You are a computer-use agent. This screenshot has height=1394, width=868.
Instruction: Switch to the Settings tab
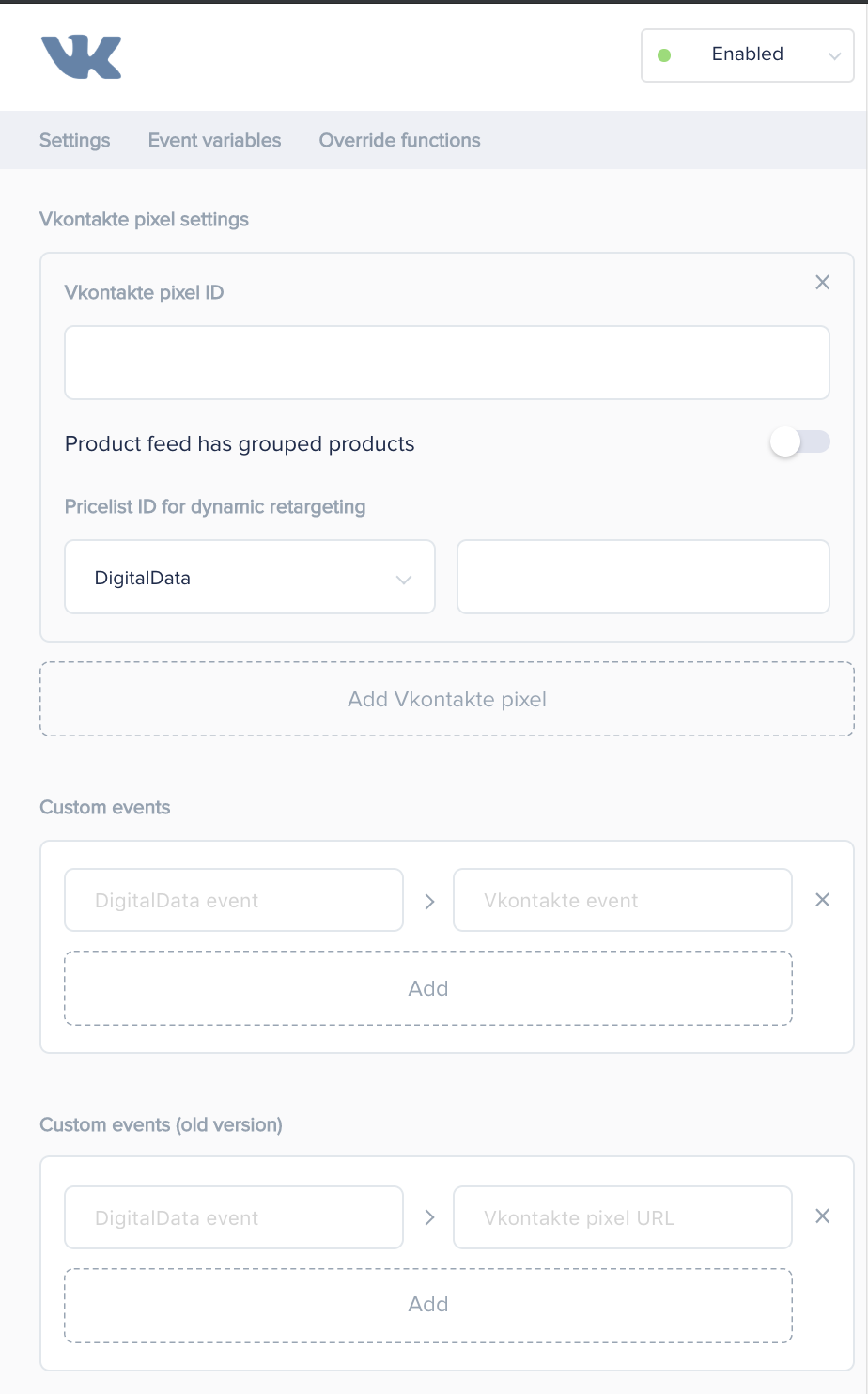coord(75,141)
